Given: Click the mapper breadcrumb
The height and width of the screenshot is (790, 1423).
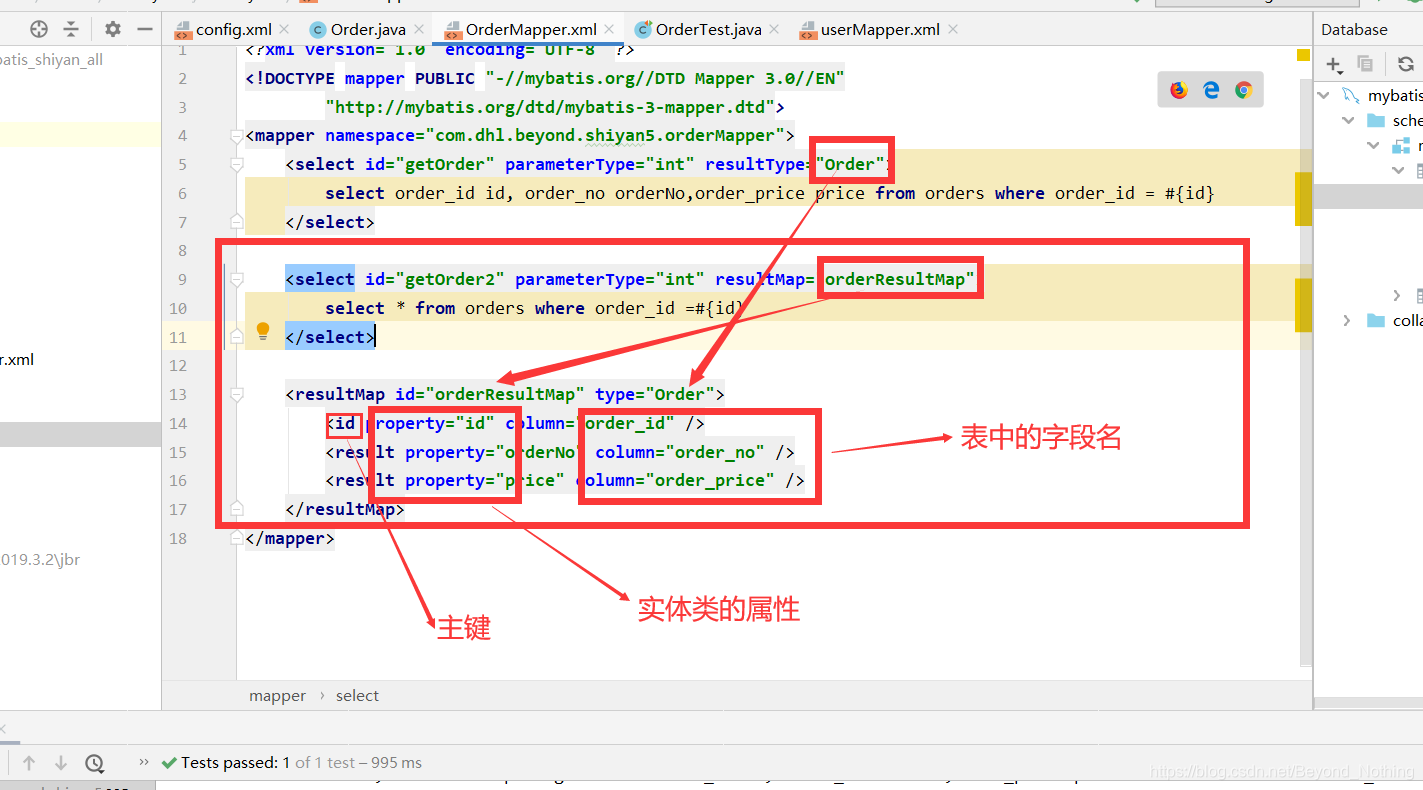Looking at the screenshot, I should (278, 695).
